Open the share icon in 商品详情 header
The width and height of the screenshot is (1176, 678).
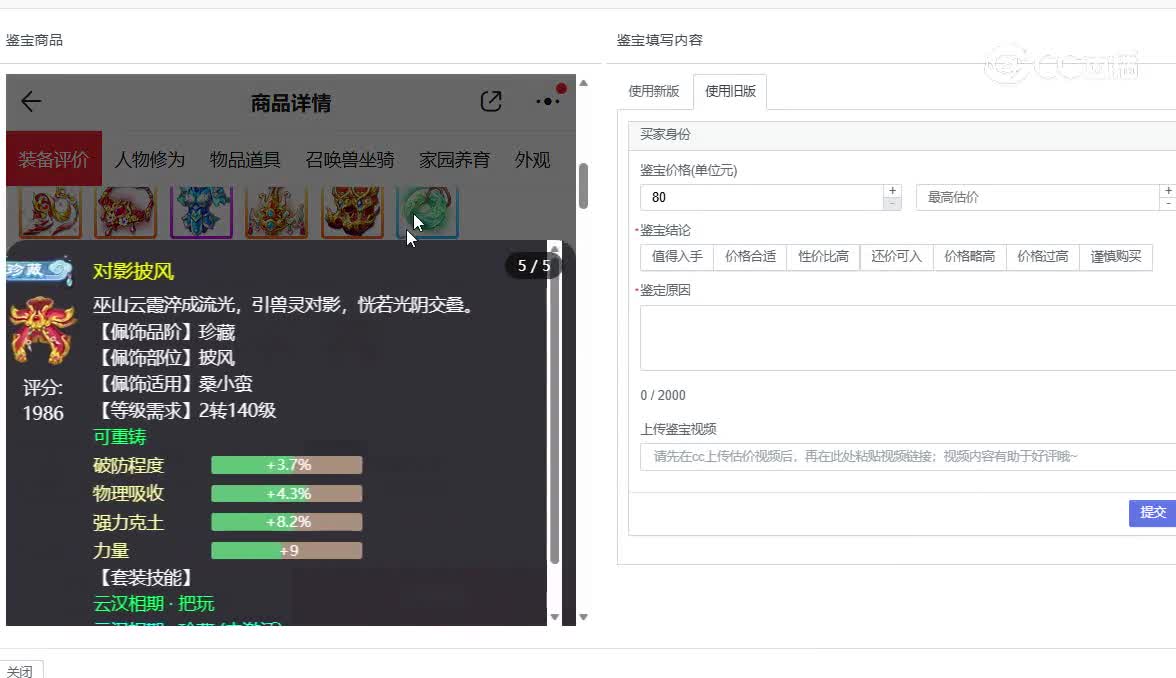click(x=490, y=101)
